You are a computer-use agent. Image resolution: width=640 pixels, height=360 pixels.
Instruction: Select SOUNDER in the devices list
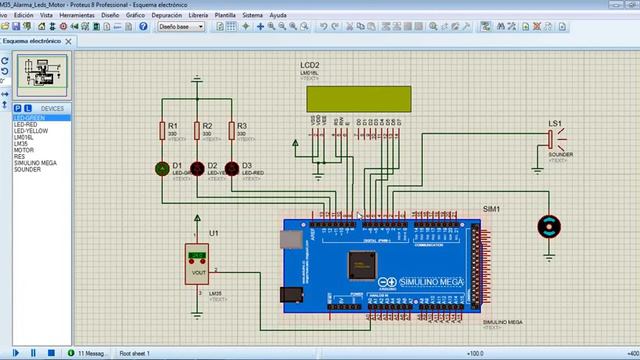pos(42,169)
